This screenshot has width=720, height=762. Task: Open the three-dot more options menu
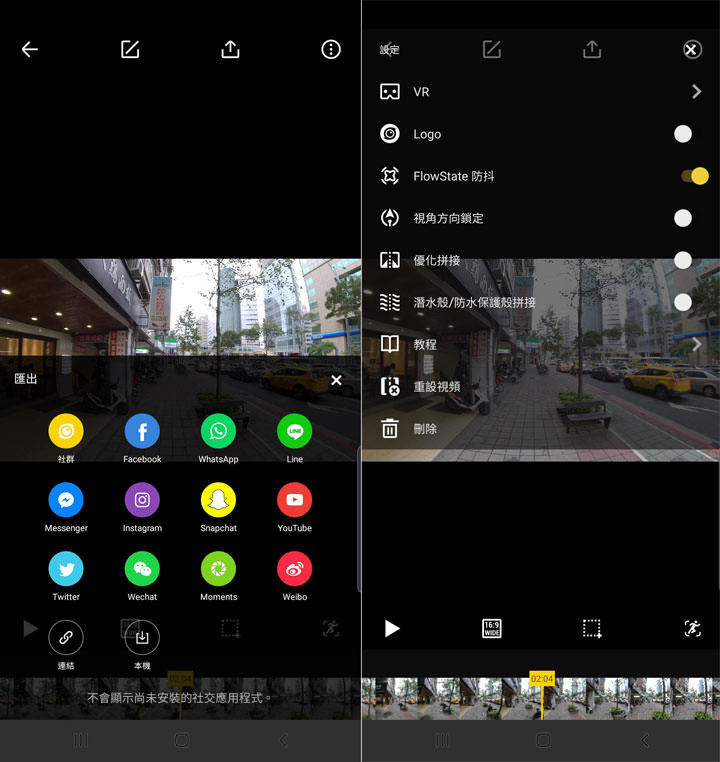click(x=331, y=50)
